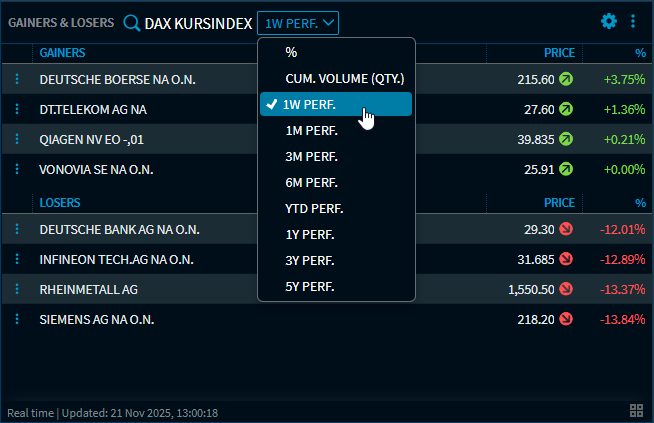Open the widget three-dot menu at top right
Screen dimensions: 654x423
(632, 21)
